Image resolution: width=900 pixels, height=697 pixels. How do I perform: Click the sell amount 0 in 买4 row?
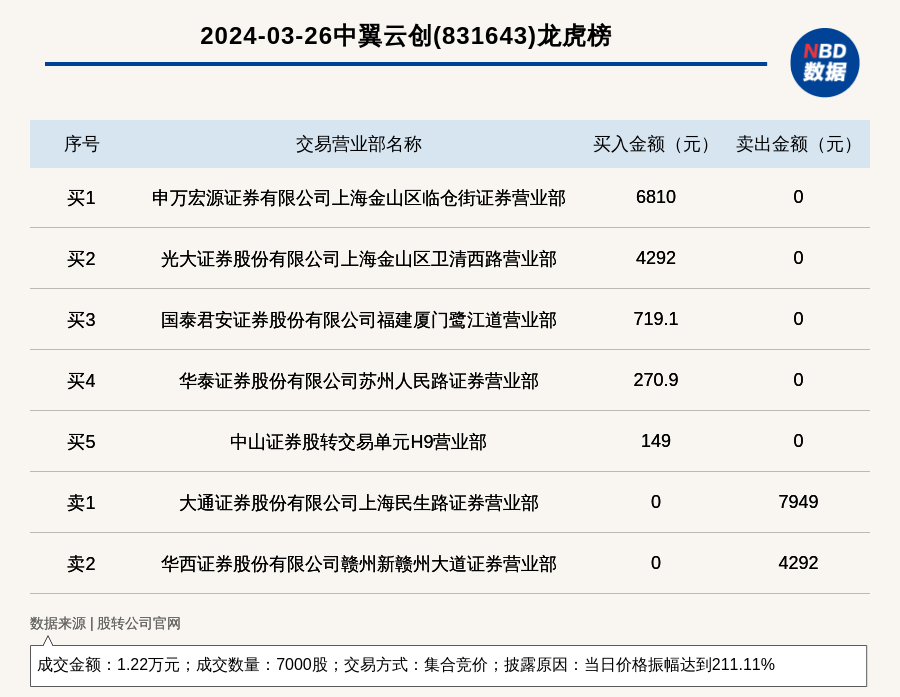(x=798, y=380)
